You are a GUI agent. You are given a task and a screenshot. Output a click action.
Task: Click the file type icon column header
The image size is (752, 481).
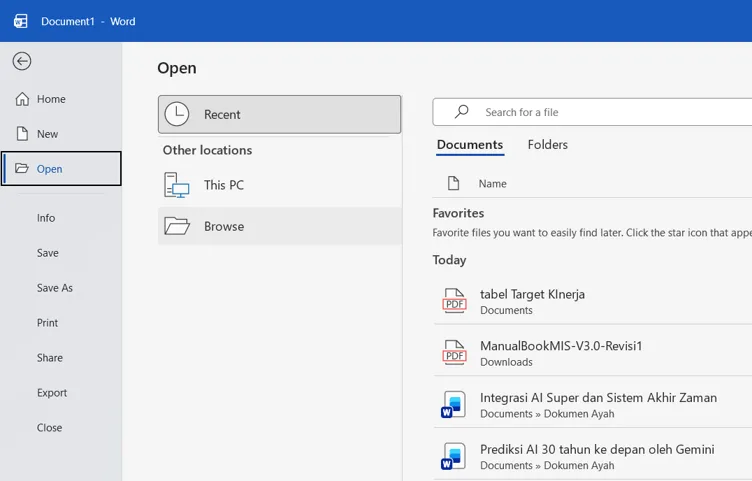click(x=453, y=183)
